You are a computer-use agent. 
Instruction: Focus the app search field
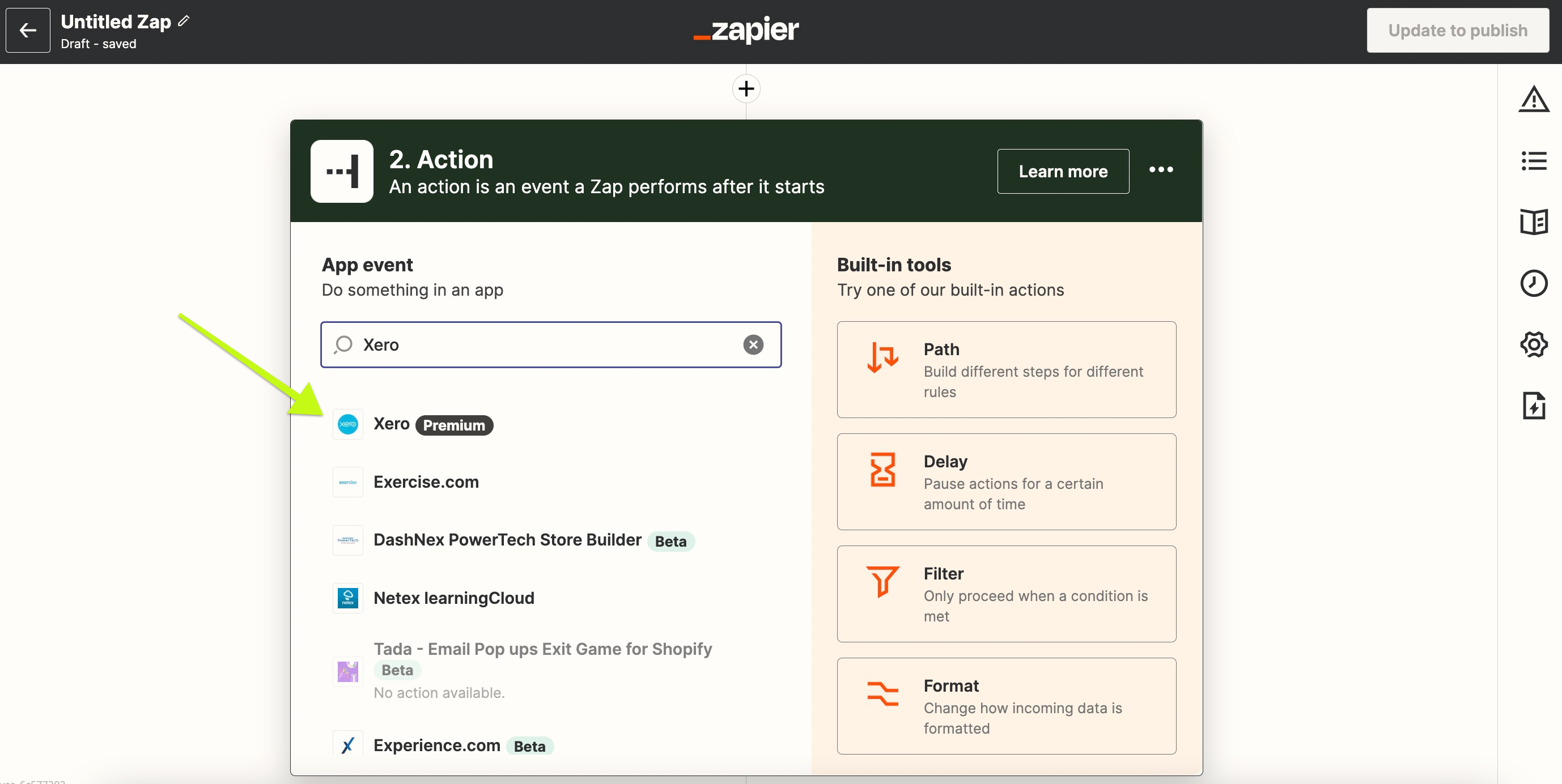[550, 345]
